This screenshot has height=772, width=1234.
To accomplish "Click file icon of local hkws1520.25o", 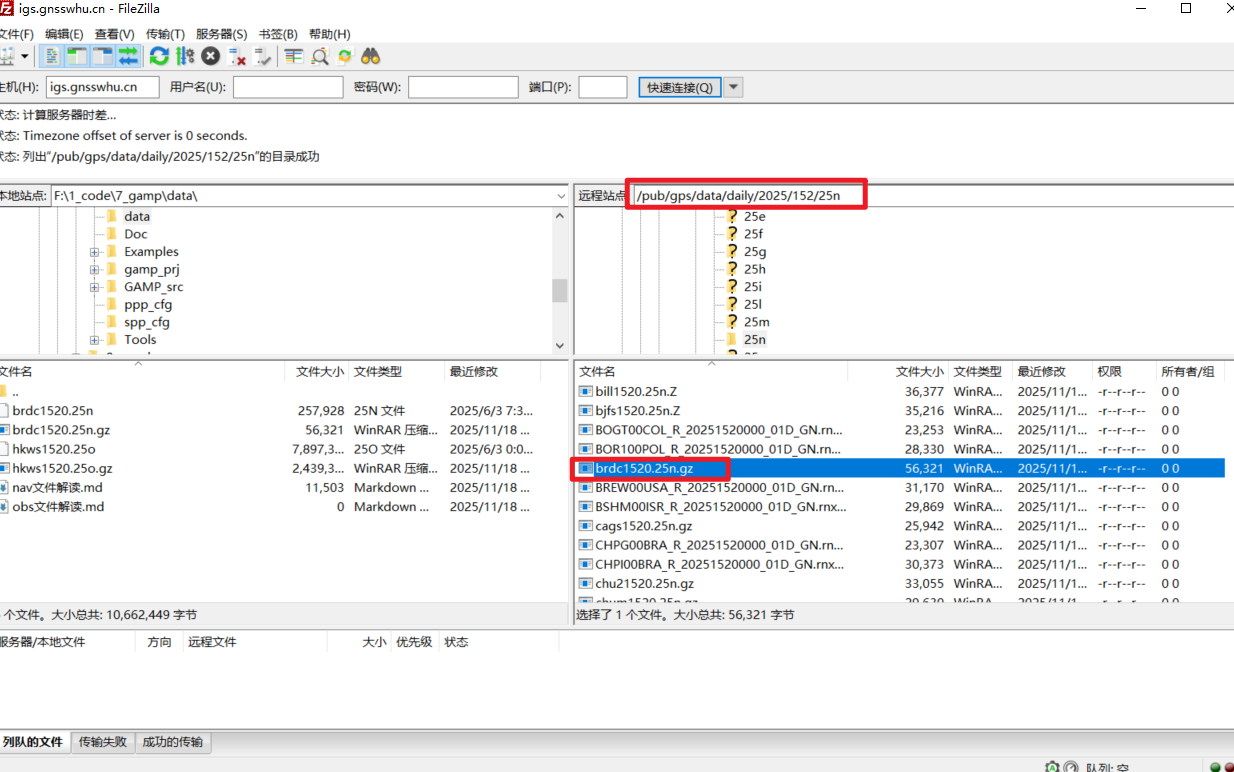I will 3,449.
